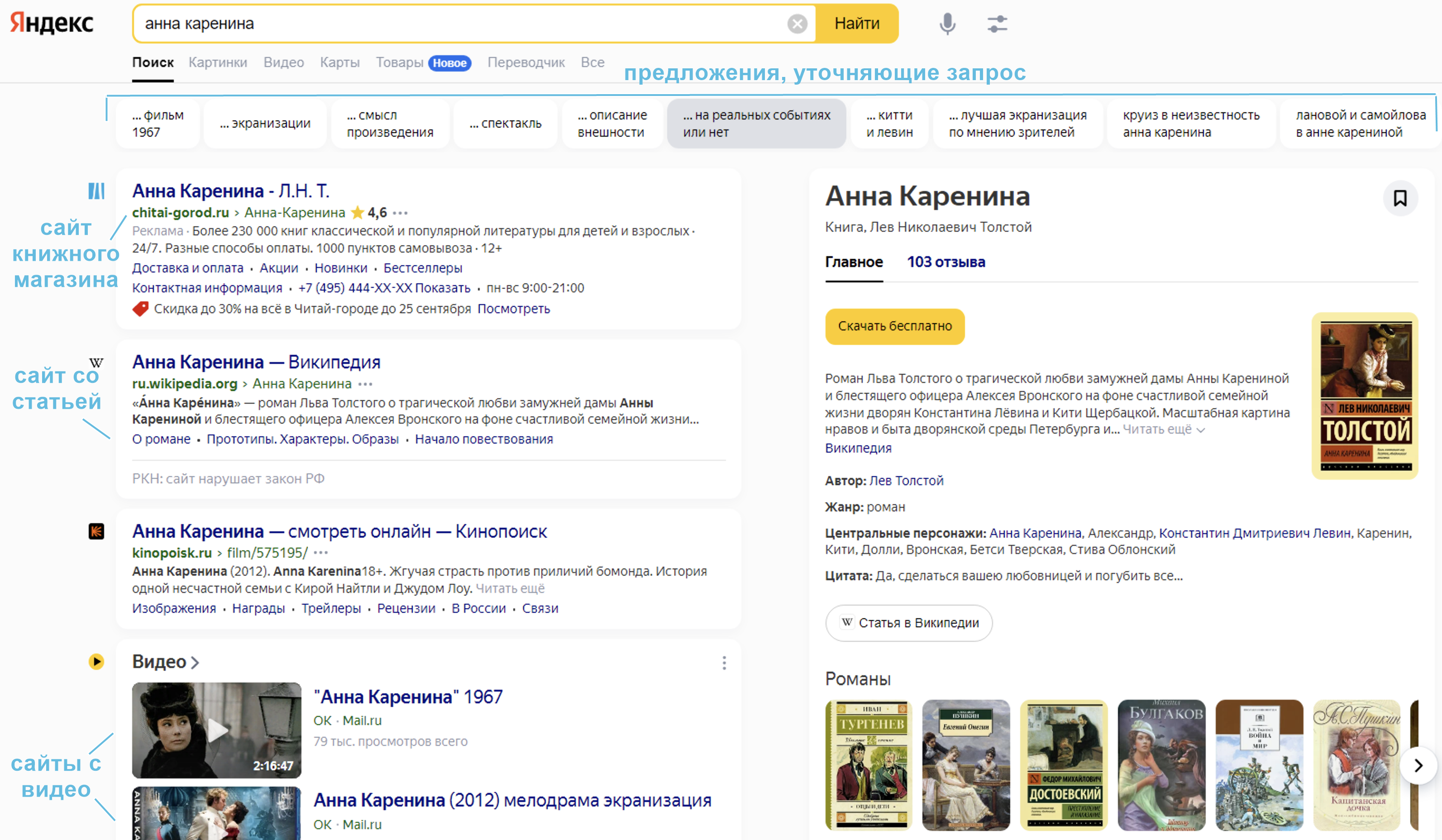Select chip круиз в неизвестность анна каренина
The image size is (1442, 840).
[x=1191, y=124]
